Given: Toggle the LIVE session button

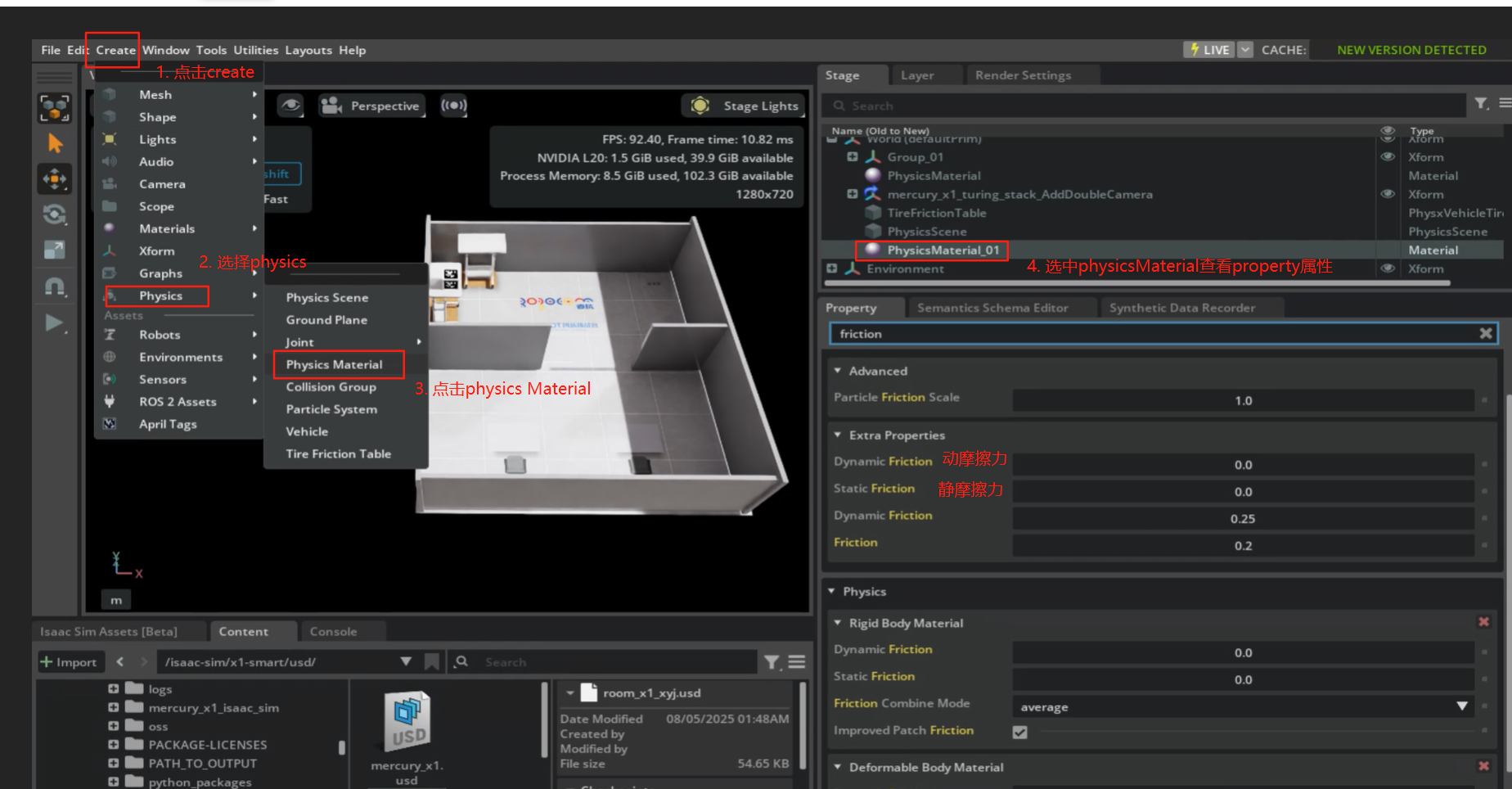Looking at the screenshot, I should coord(1209,50).
